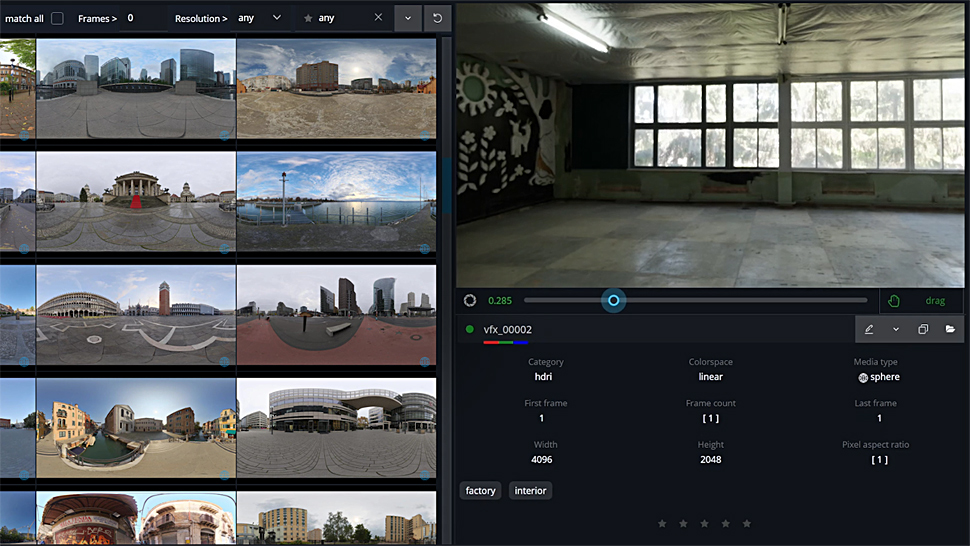Open the dropdown chevron beside edit icon
Viewport: 970px width, 546px height.
(896, 330)
